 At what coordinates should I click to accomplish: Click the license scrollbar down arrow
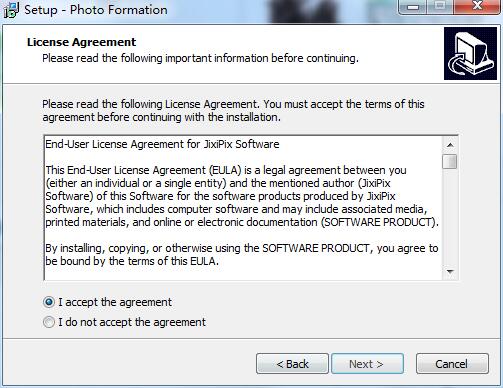click(x=450, y=272)
